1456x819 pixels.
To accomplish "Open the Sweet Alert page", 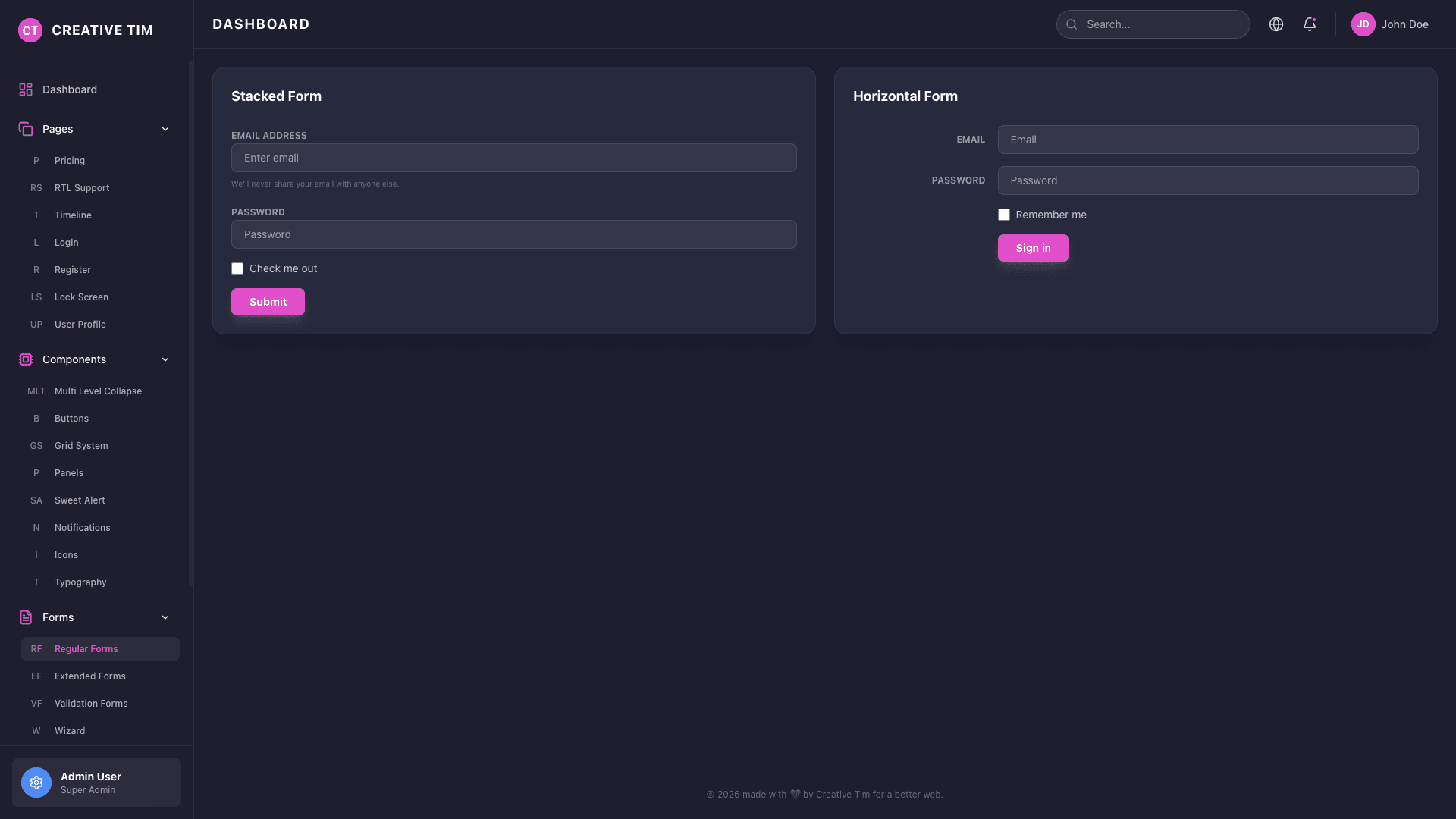I will point(79,500).
